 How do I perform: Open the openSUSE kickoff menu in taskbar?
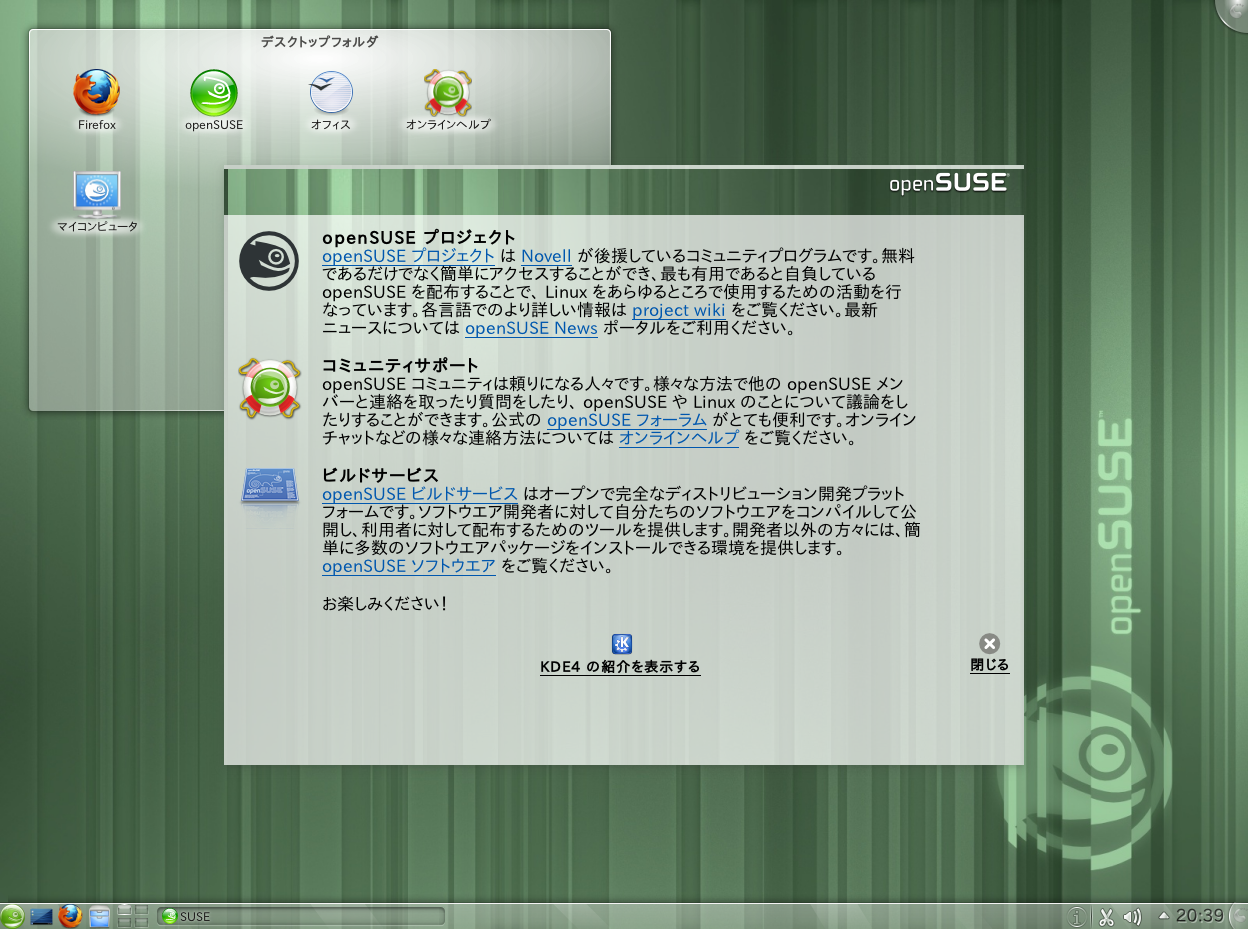click(13, 916)
